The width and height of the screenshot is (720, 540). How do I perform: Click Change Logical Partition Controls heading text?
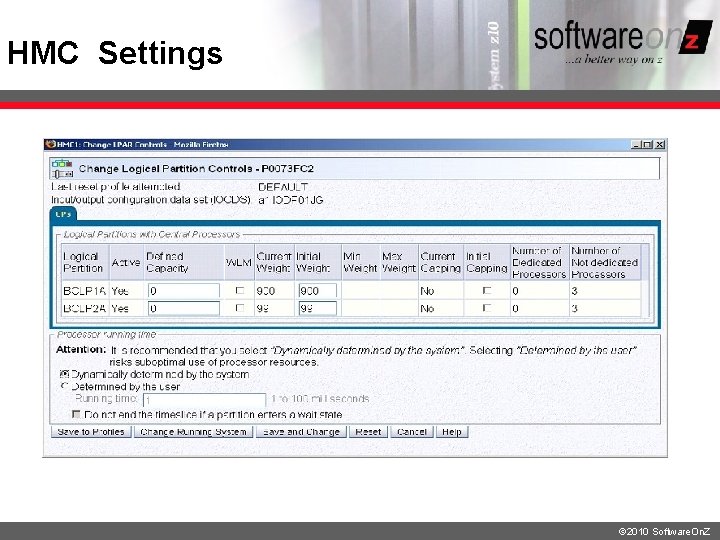click(196, 169)
